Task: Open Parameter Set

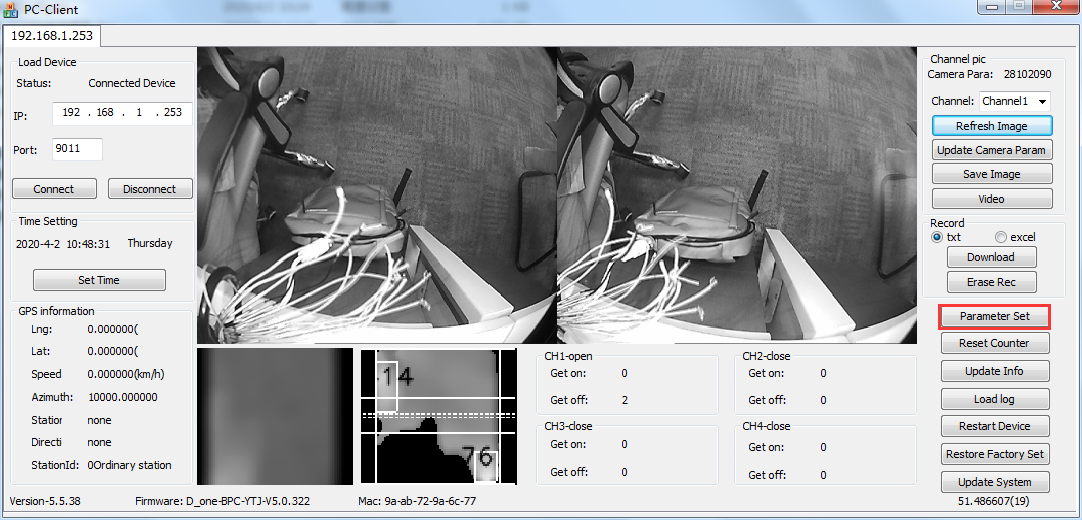Action: click(x=994, y=317)
